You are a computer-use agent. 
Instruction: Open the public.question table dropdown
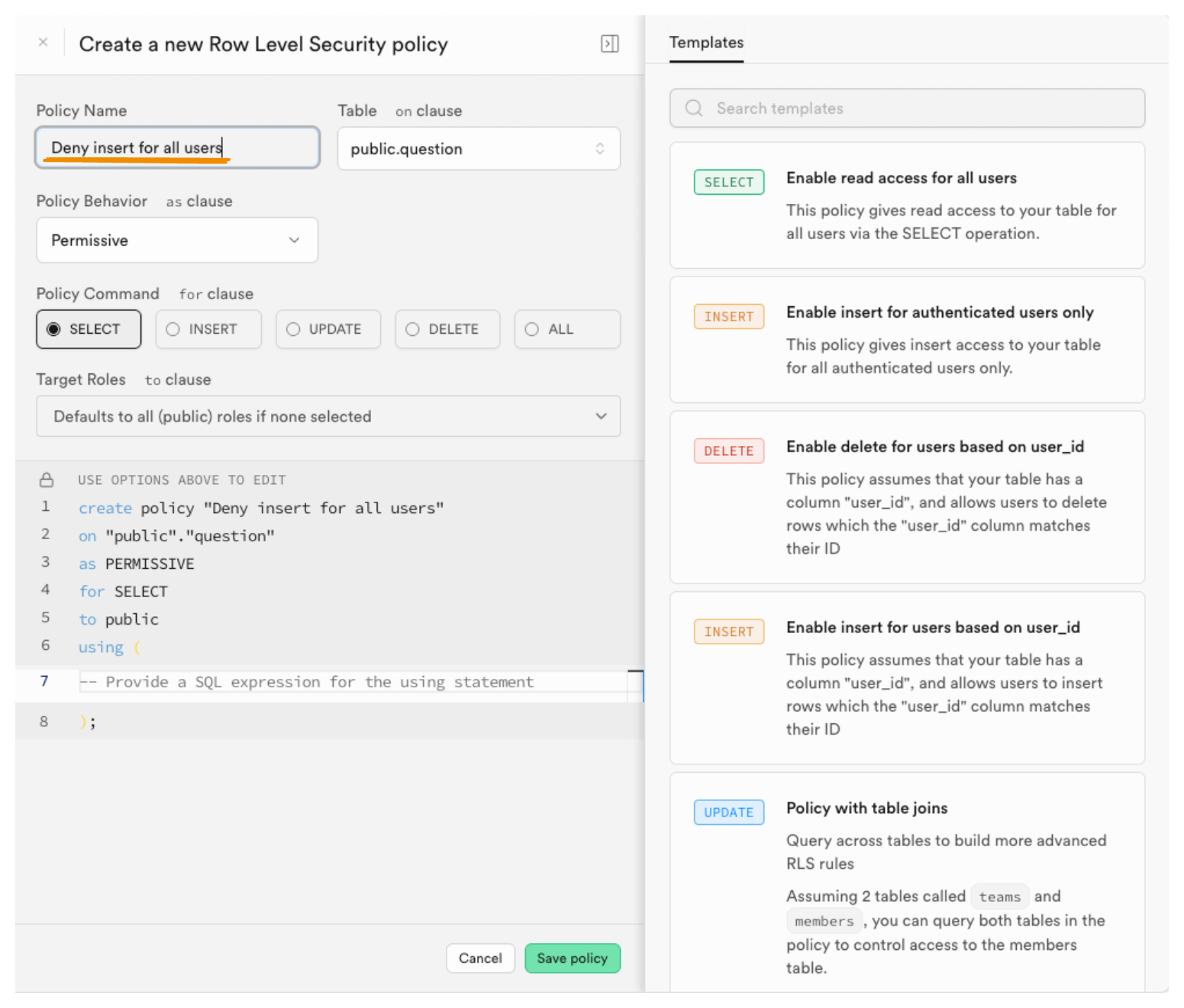pos(479,149)
